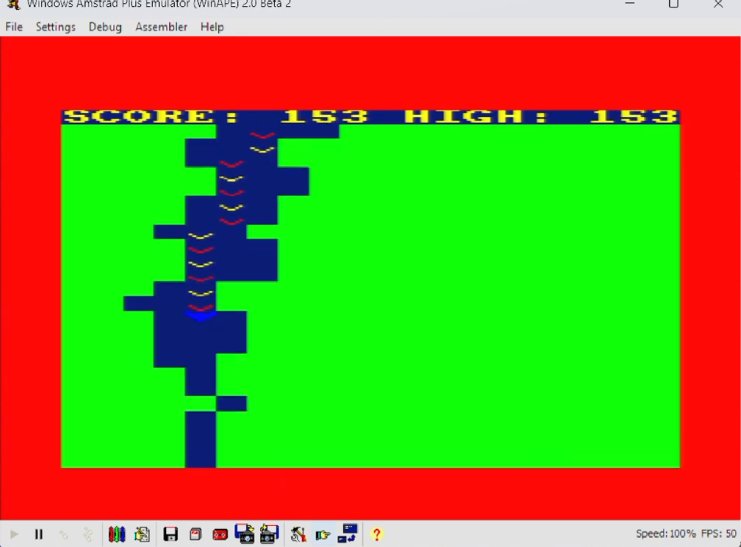
Task: Open the hammer-and-tools settings icon
Action: click(298, 534)
